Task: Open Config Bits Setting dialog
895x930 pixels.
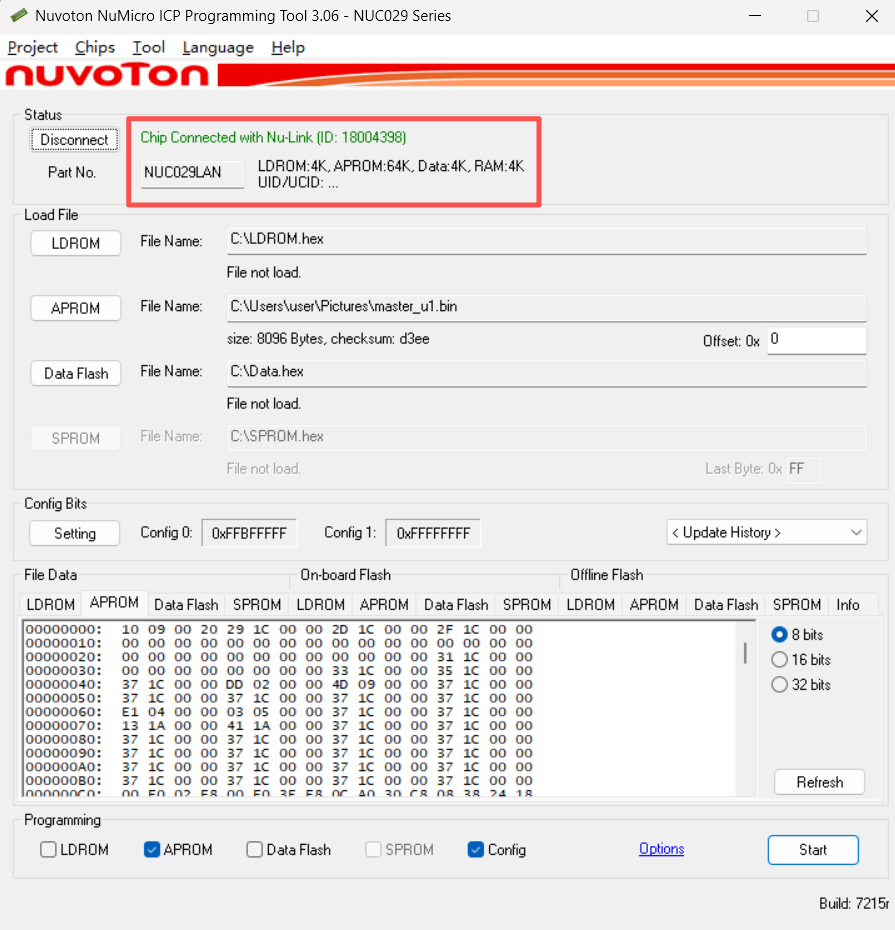Action: (x=74, y=533)
